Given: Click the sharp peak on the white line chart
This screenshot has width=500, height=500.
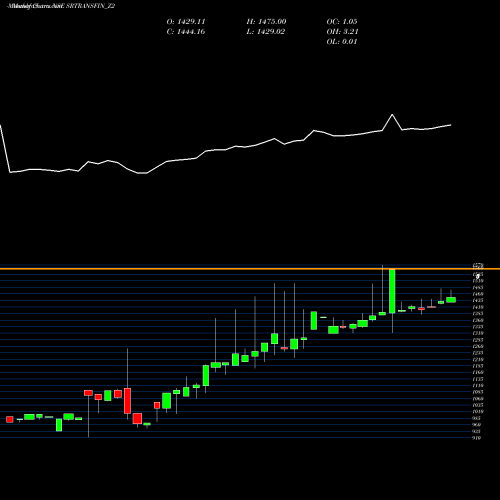Looking at the screenshot, I should 392,115.
